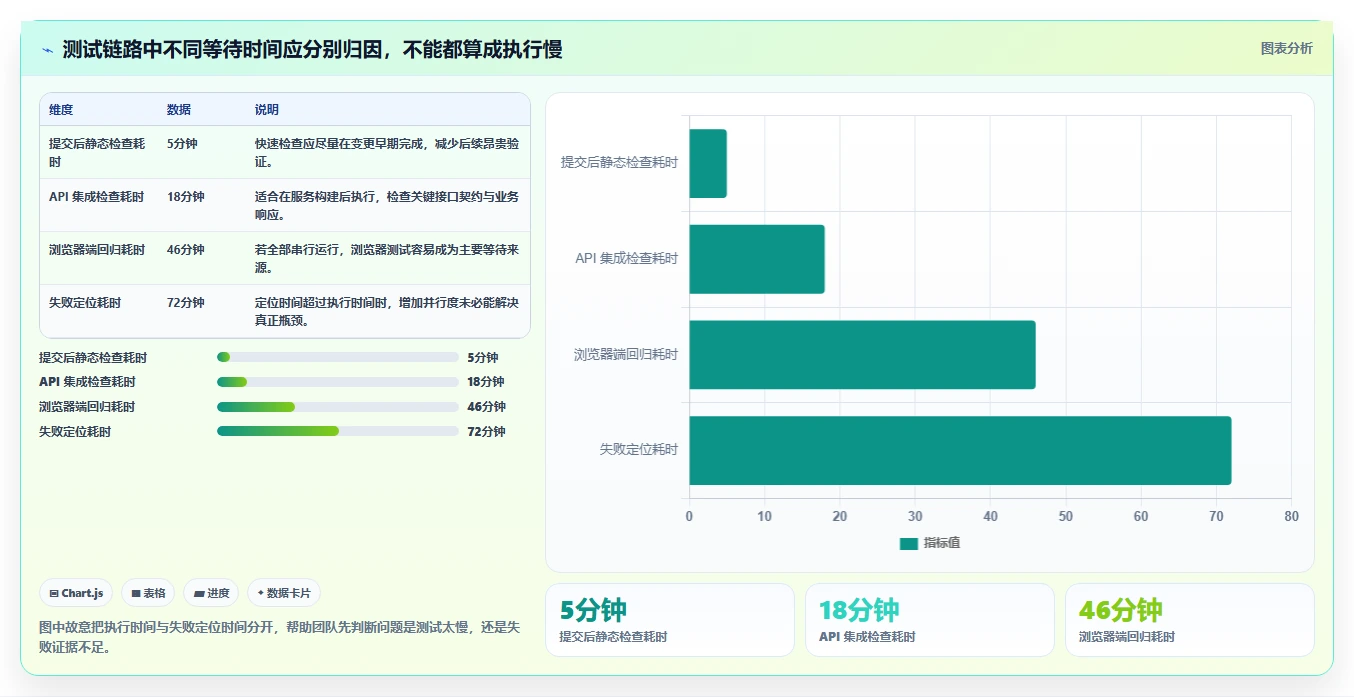
Task: Click the 失败定位耗时 chart bar
Action: coord(960,450)
